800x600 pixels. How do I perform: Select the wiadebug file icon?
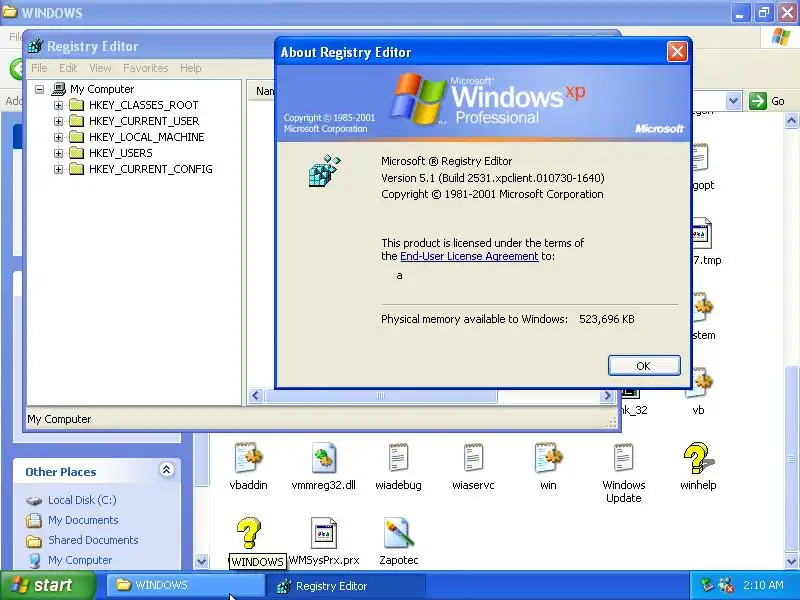[x=398, y=457]
